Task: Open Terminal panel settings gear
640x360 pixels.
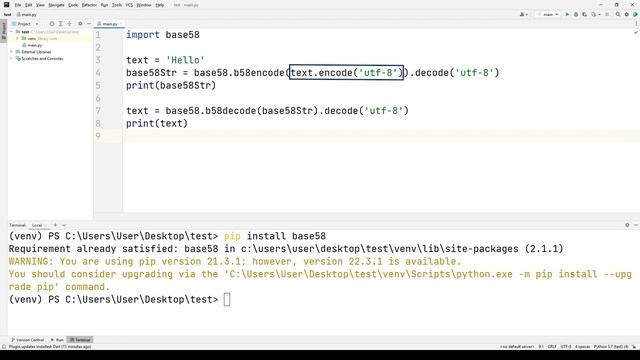Action: [627, 225]
